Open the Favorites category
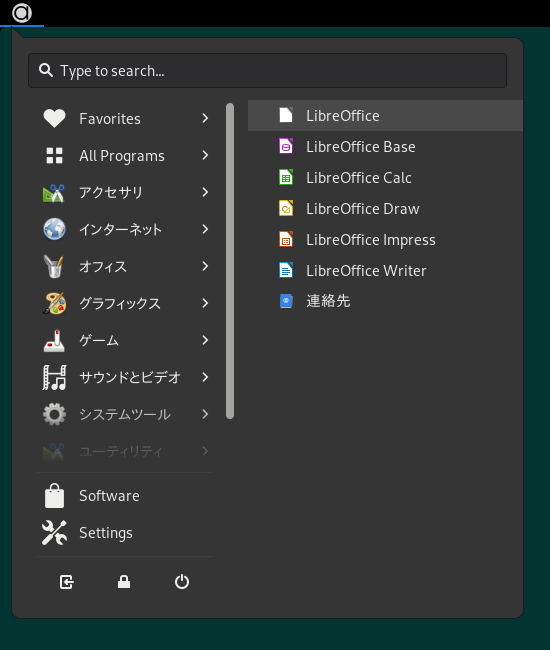 [125, 119]
